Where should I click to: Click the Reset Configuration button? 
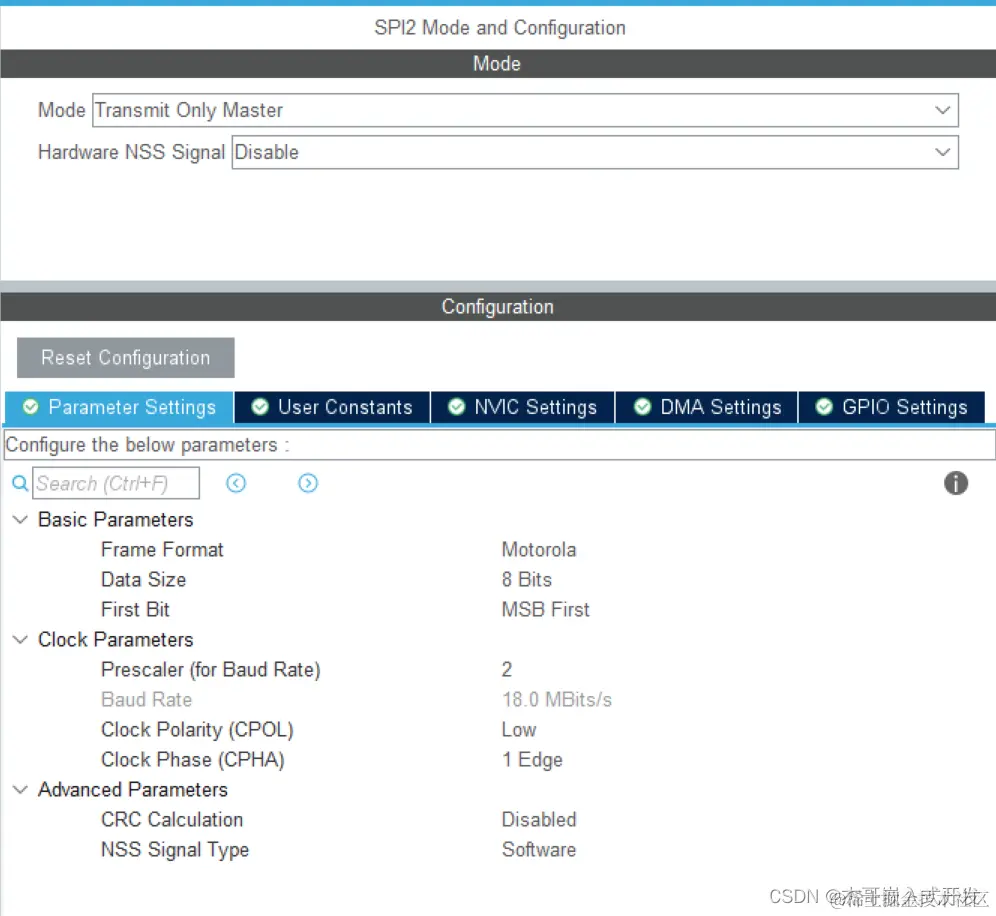(x=126, y=358)
